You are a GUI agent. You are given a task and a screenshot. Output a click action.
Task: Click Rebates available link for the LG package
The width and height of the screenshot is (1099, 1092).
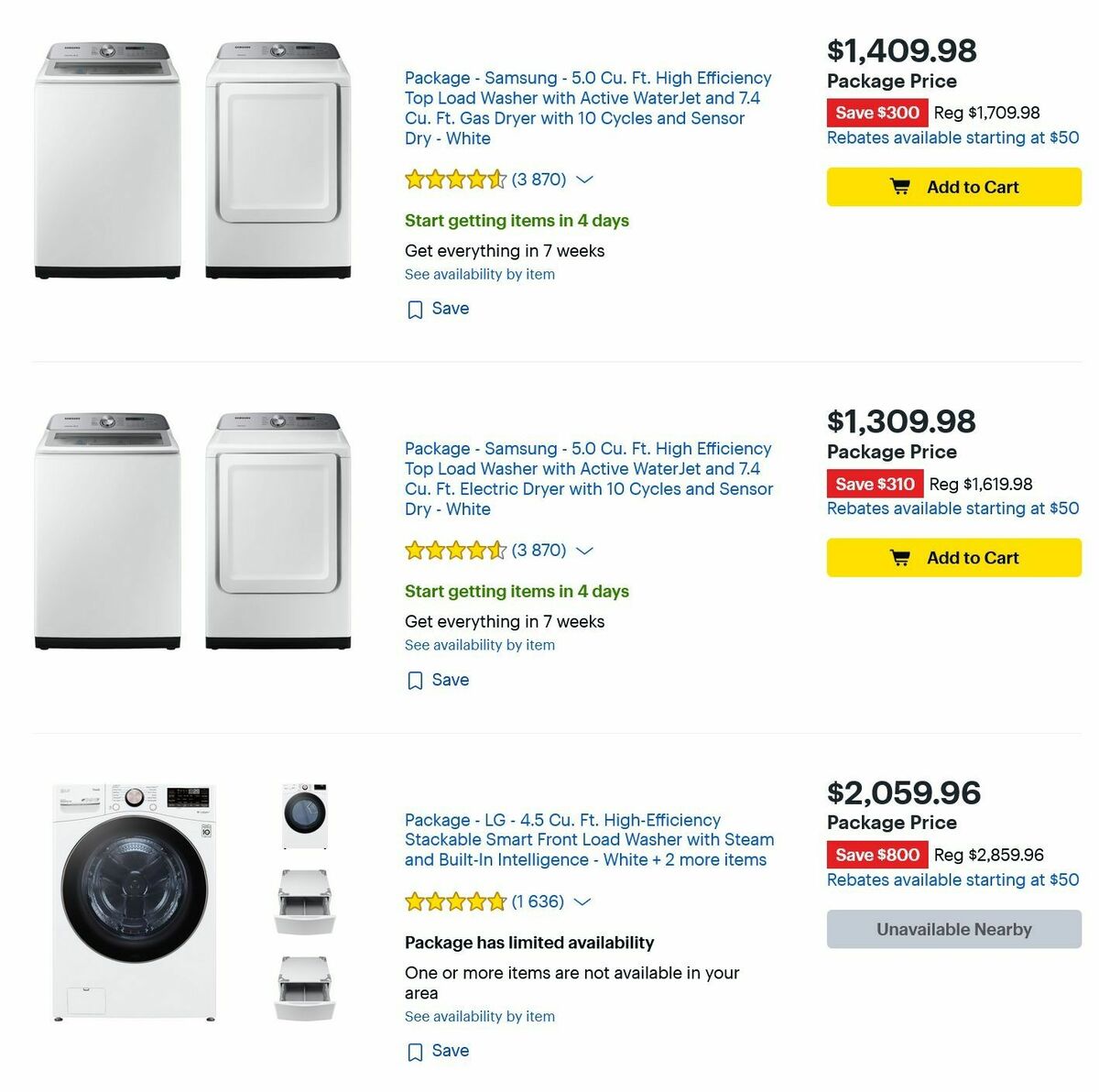[952, 879]
